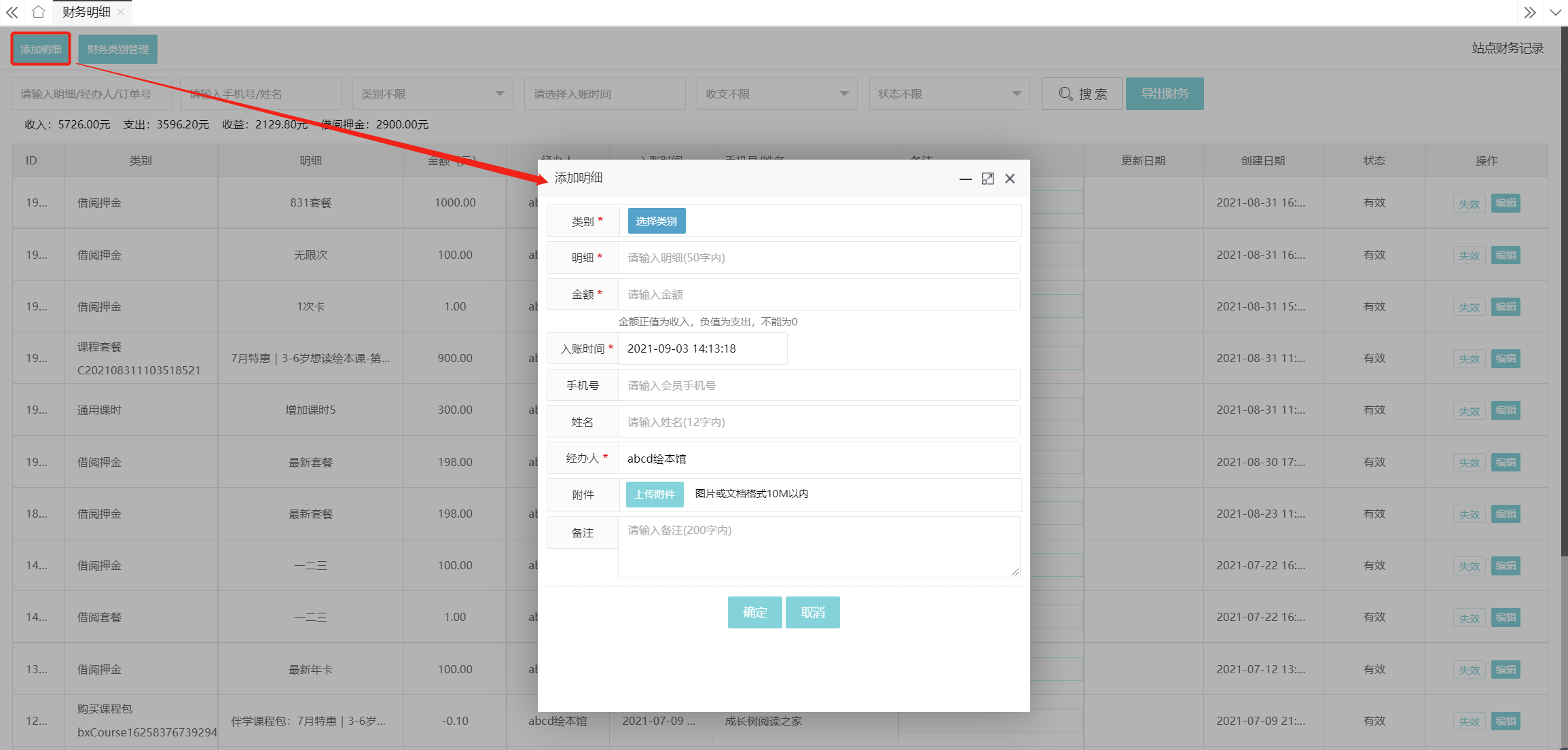Click the 搜索 button

[1082, 94]
